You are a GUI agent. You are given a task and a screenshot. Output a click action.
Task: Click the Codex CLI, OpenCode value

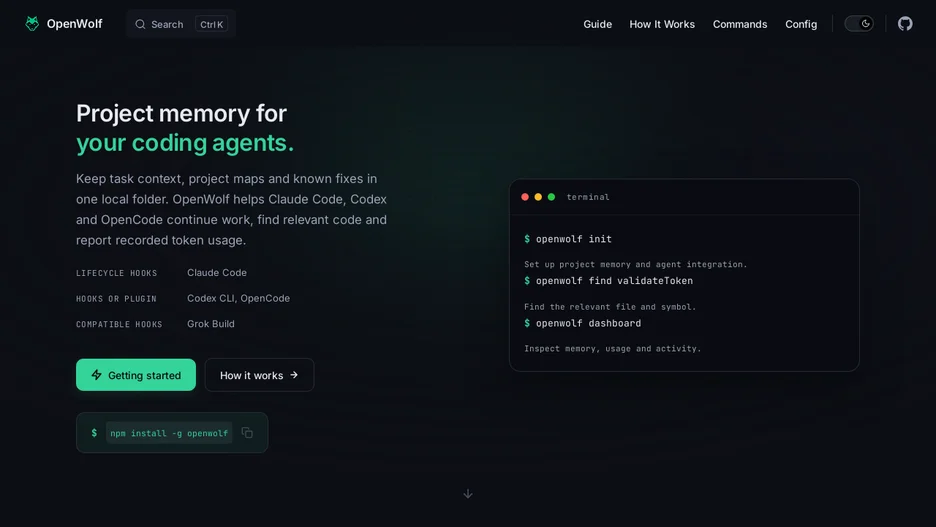[238, 298]
